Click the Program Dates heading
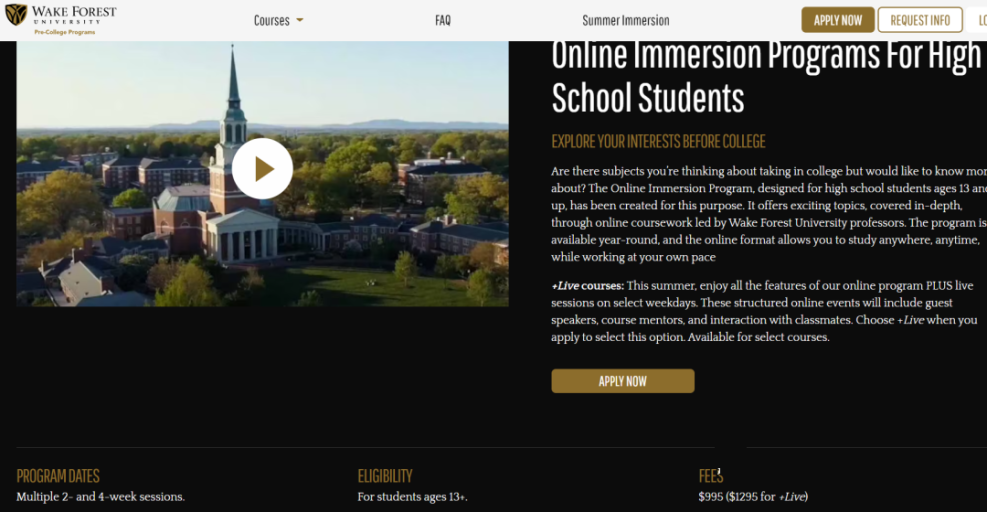 (x=58, y=475)
